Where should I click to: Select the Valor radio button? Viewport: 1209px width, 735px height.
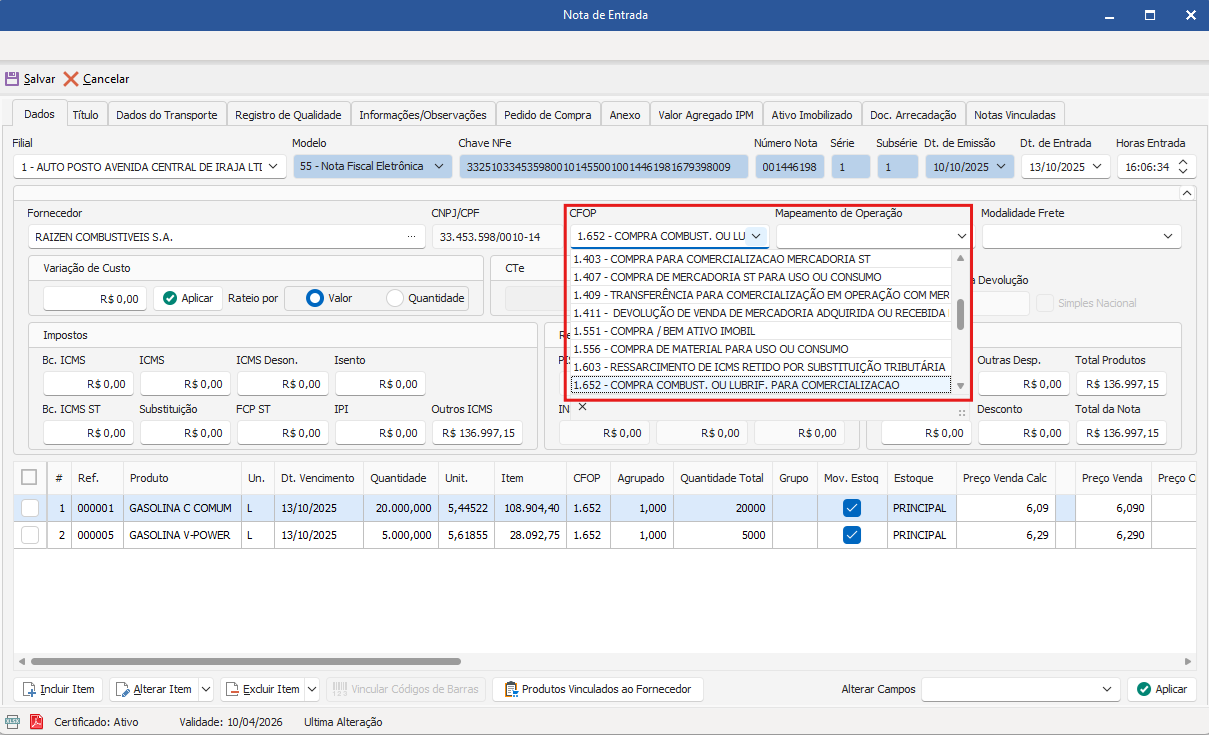click(x=315, y=298)
